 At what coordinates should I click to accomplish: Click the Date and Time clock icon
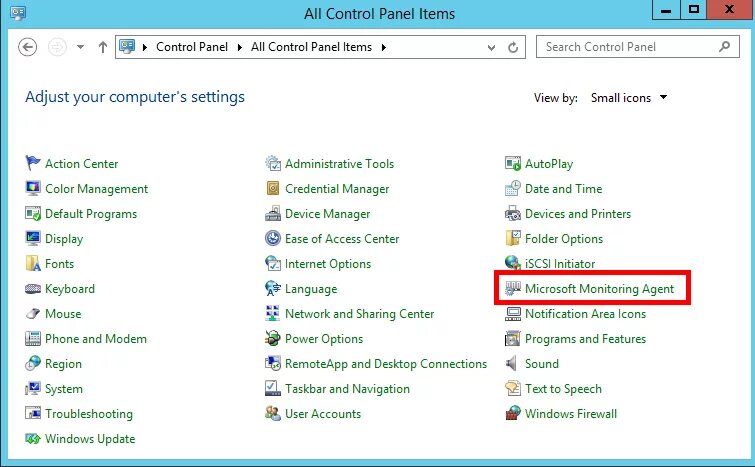pos(513,188)
